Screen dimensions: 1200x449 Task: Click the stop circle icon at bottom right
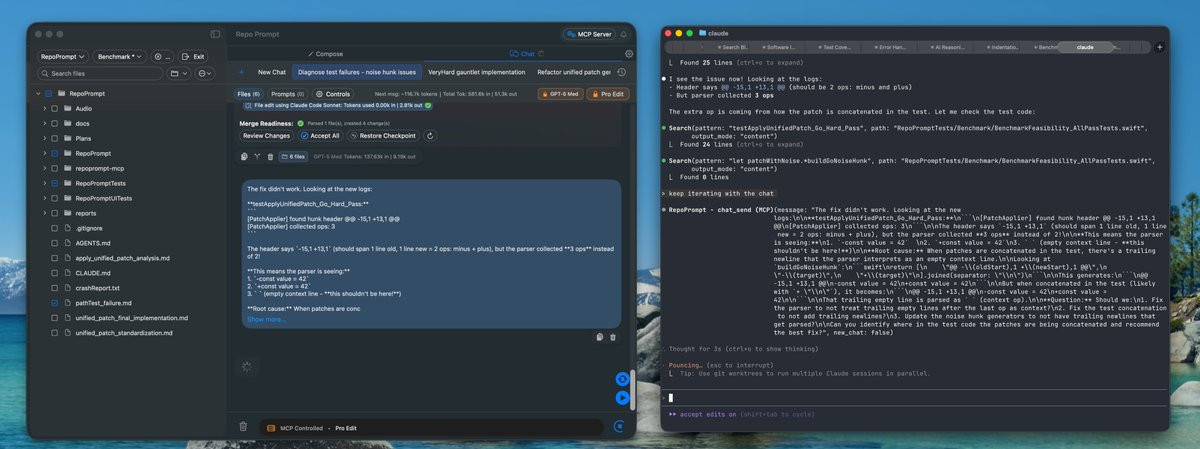(619, 426)
